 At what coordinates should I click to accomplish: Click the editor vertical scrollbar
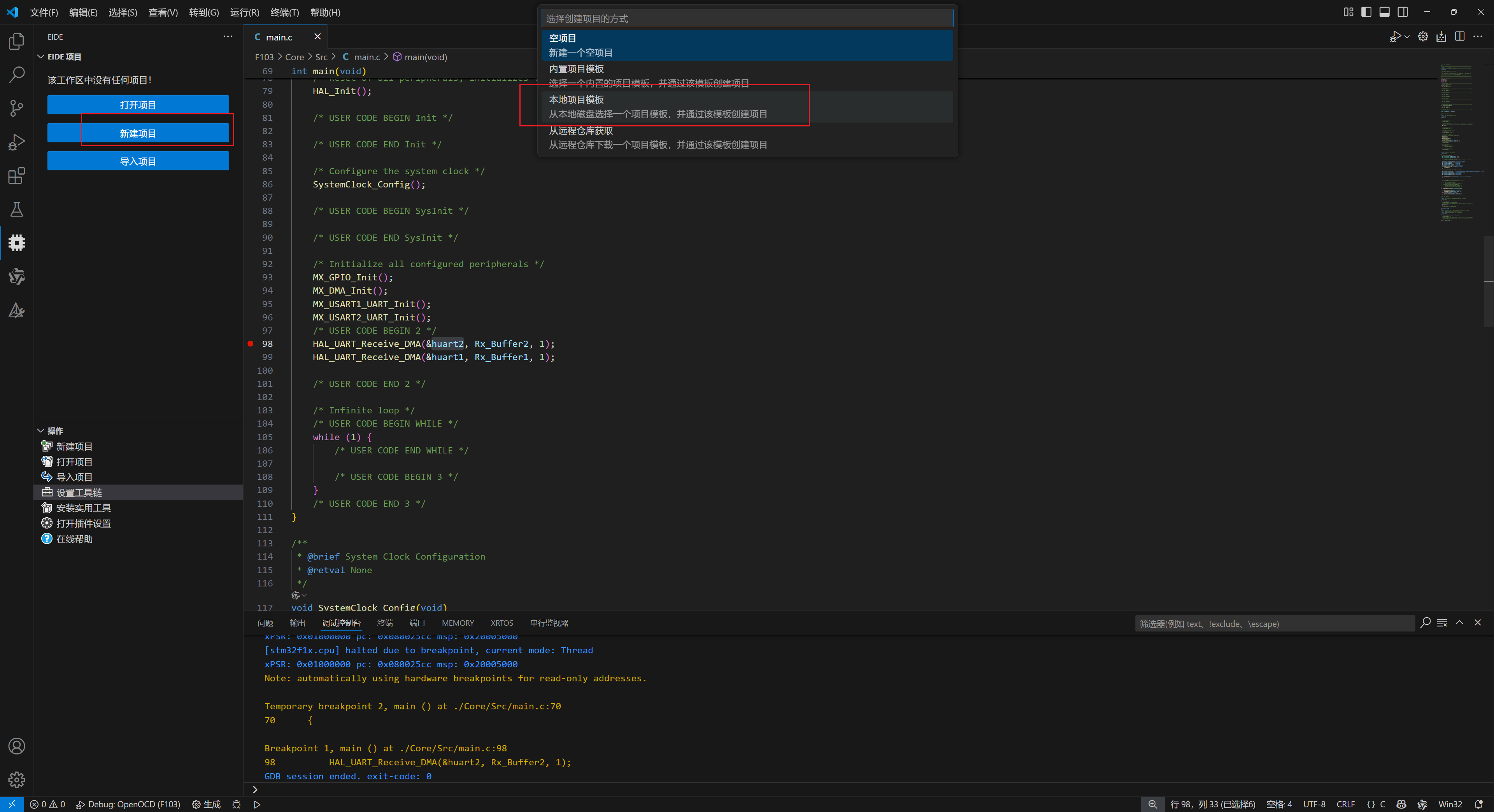coord(1489,281)
